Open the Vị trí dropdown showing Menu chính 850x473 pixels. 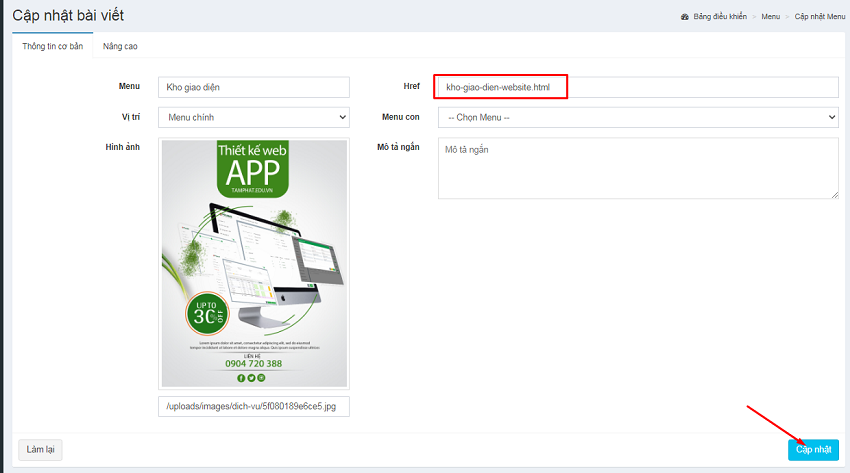coord(253,117)
